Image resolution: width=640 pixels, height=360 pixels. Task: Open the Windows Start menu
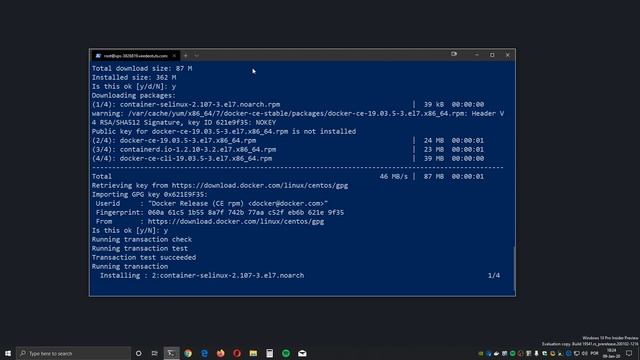point(8,353)
